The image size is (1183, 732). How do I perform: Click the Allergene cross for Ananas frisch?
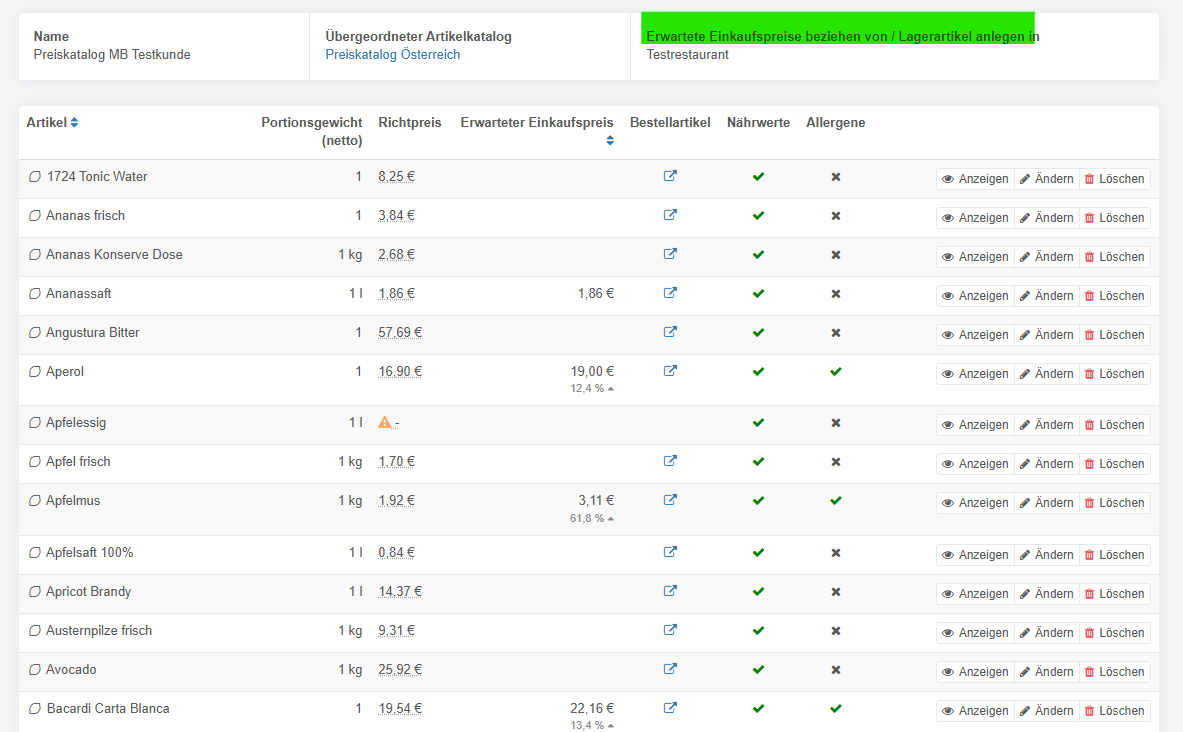pos(836,216)
